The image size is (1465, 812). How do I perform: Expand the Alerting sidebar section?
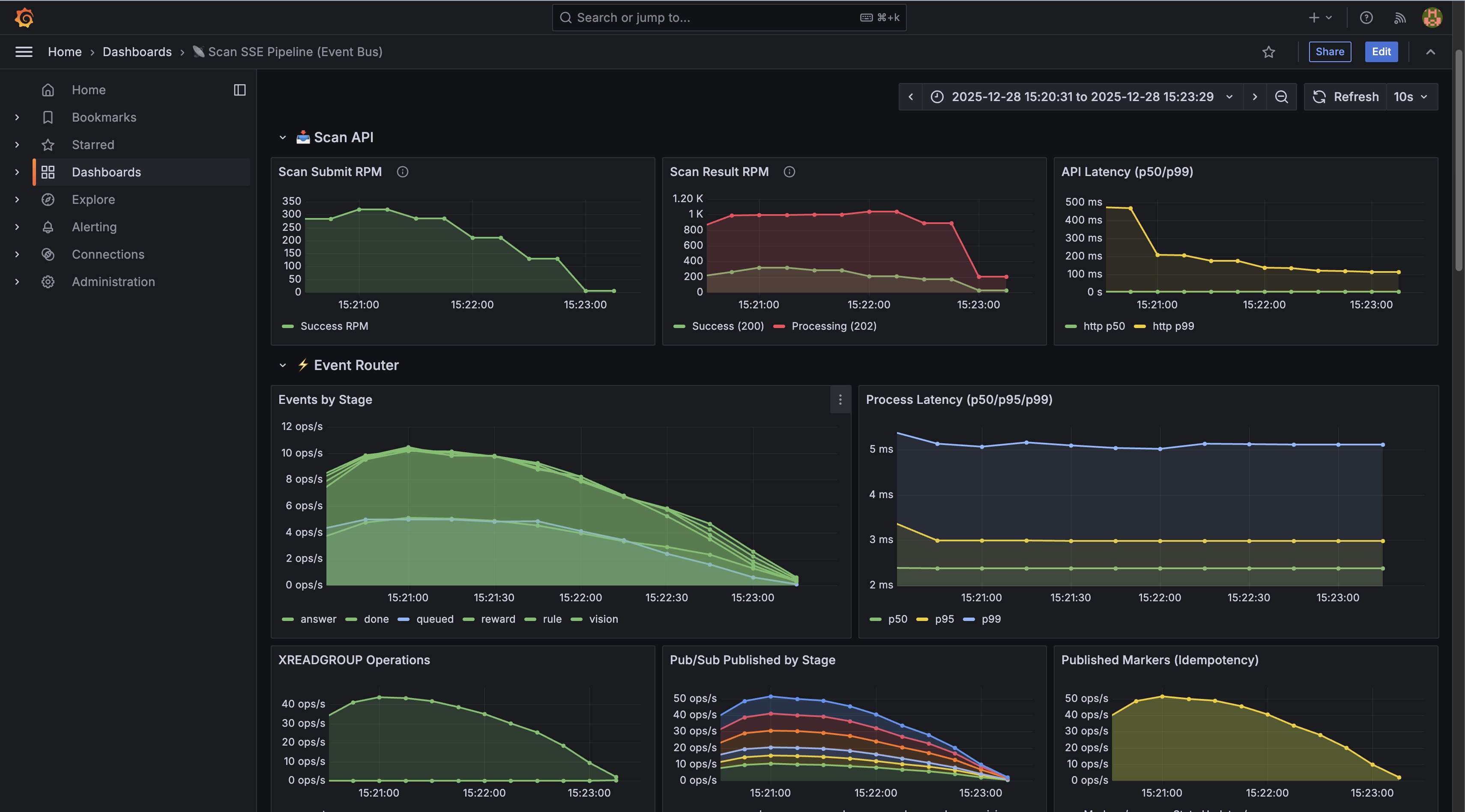(x=17, y=227)
